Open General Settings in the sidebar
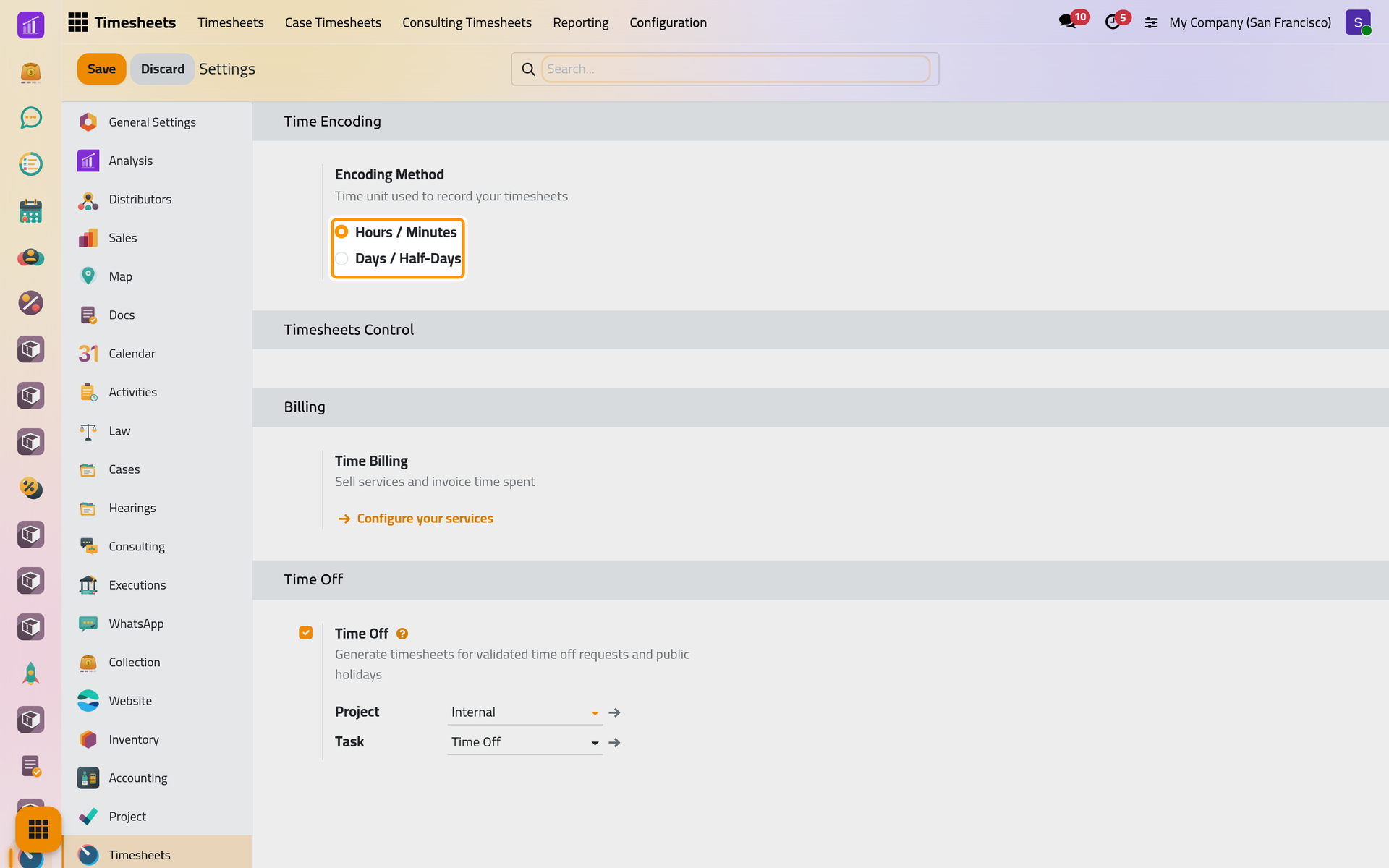The width and height of the screenshot is (1389, 868). [x=157, y=122]
